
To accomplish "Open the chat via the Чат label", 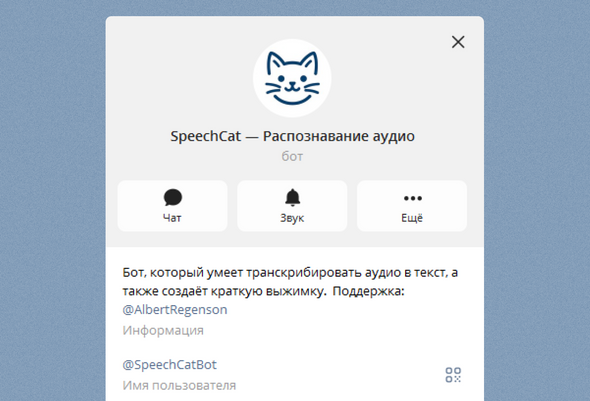I will tap(172, 218).
